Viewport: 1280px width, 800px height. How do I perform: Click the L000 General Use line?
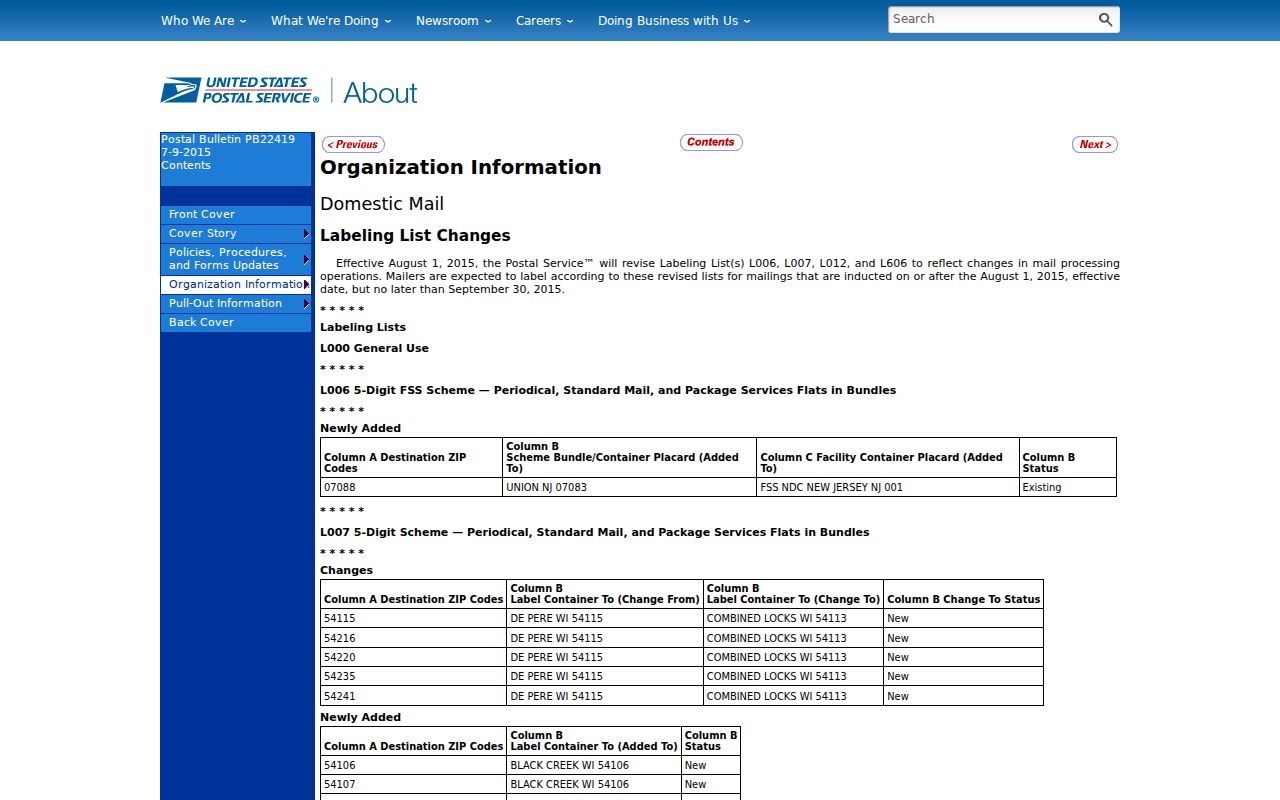(x=374, y=348)
